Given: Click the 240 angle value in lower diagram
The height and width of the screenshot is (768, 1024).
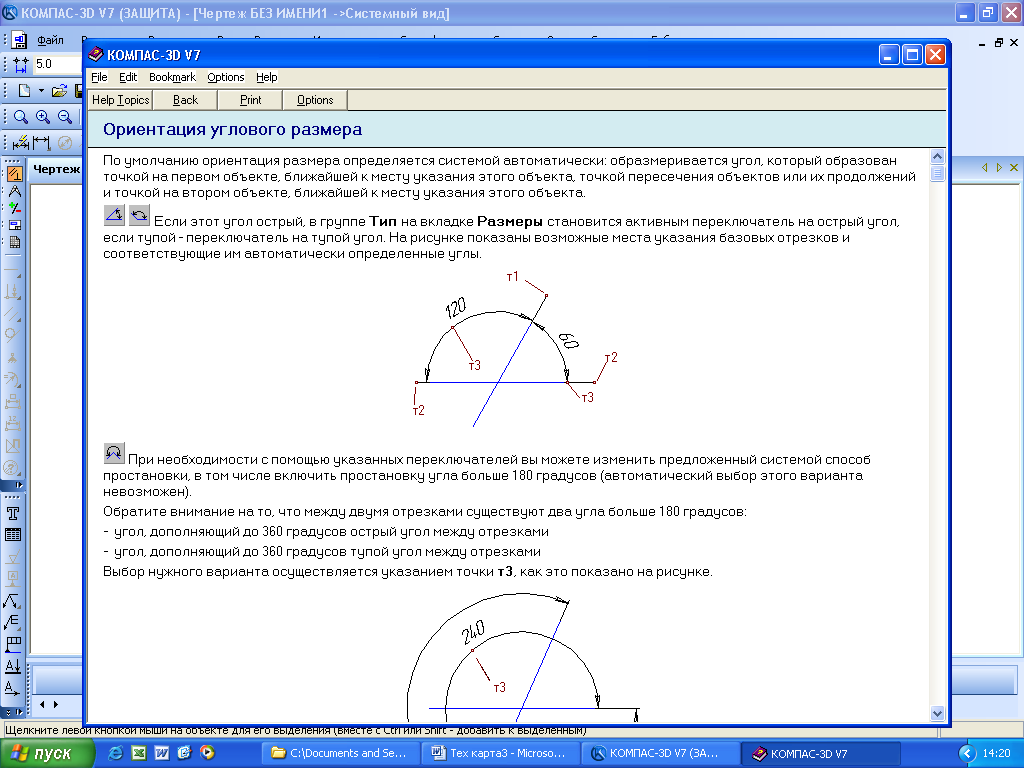Looking at the screenshot, I should 473,632.
